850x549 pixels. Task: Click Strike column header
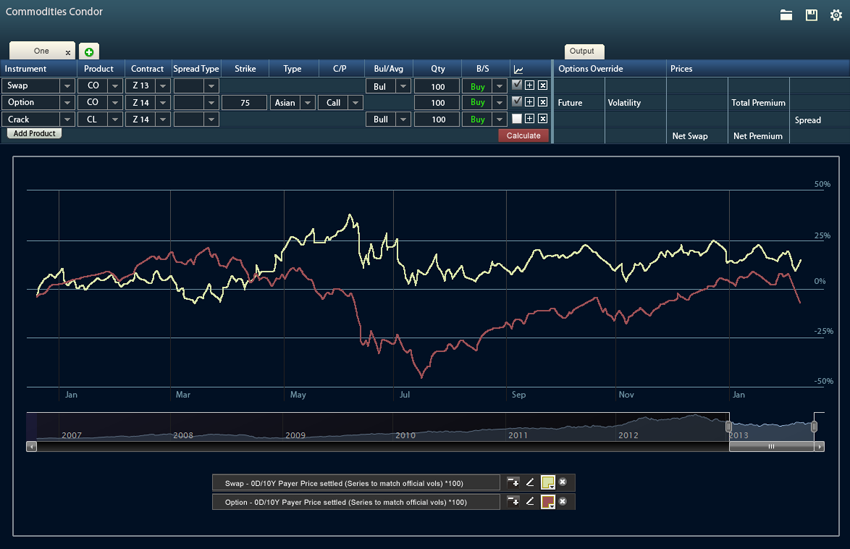[x=245, y=69]
